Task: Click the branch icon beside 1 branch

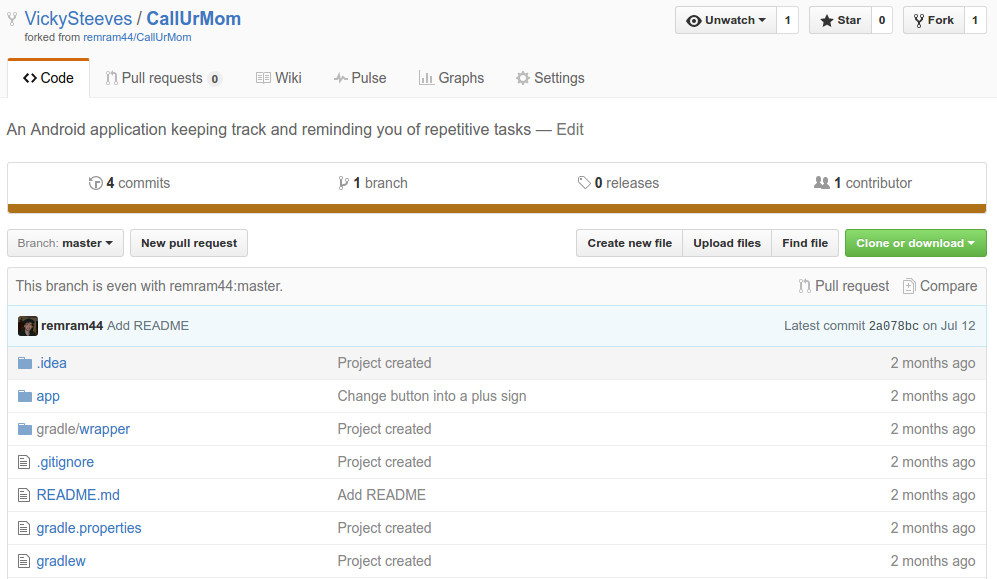Action: point(343,183)
